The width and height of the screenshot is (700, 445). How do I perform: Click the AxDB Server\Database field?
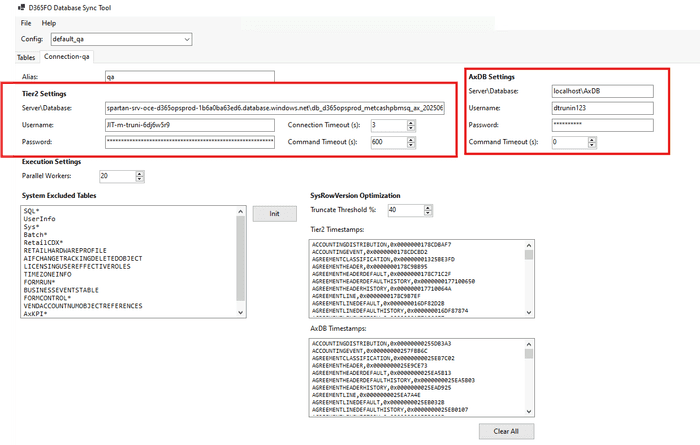tap(602, 91)
